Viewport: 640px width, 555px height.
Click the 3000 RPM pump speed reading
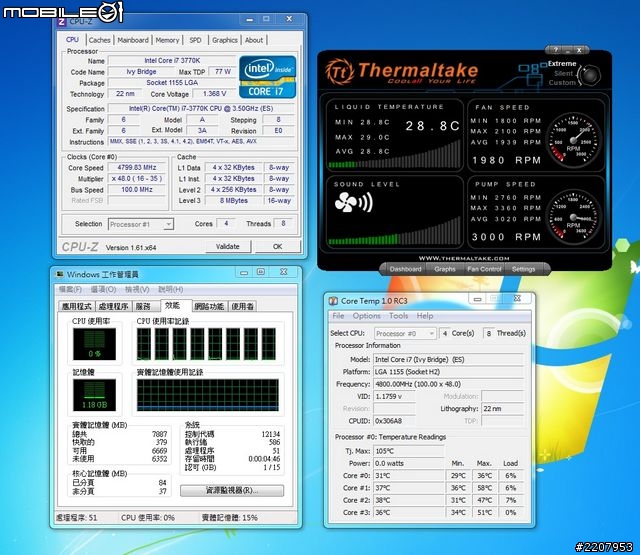coord(507,237)
